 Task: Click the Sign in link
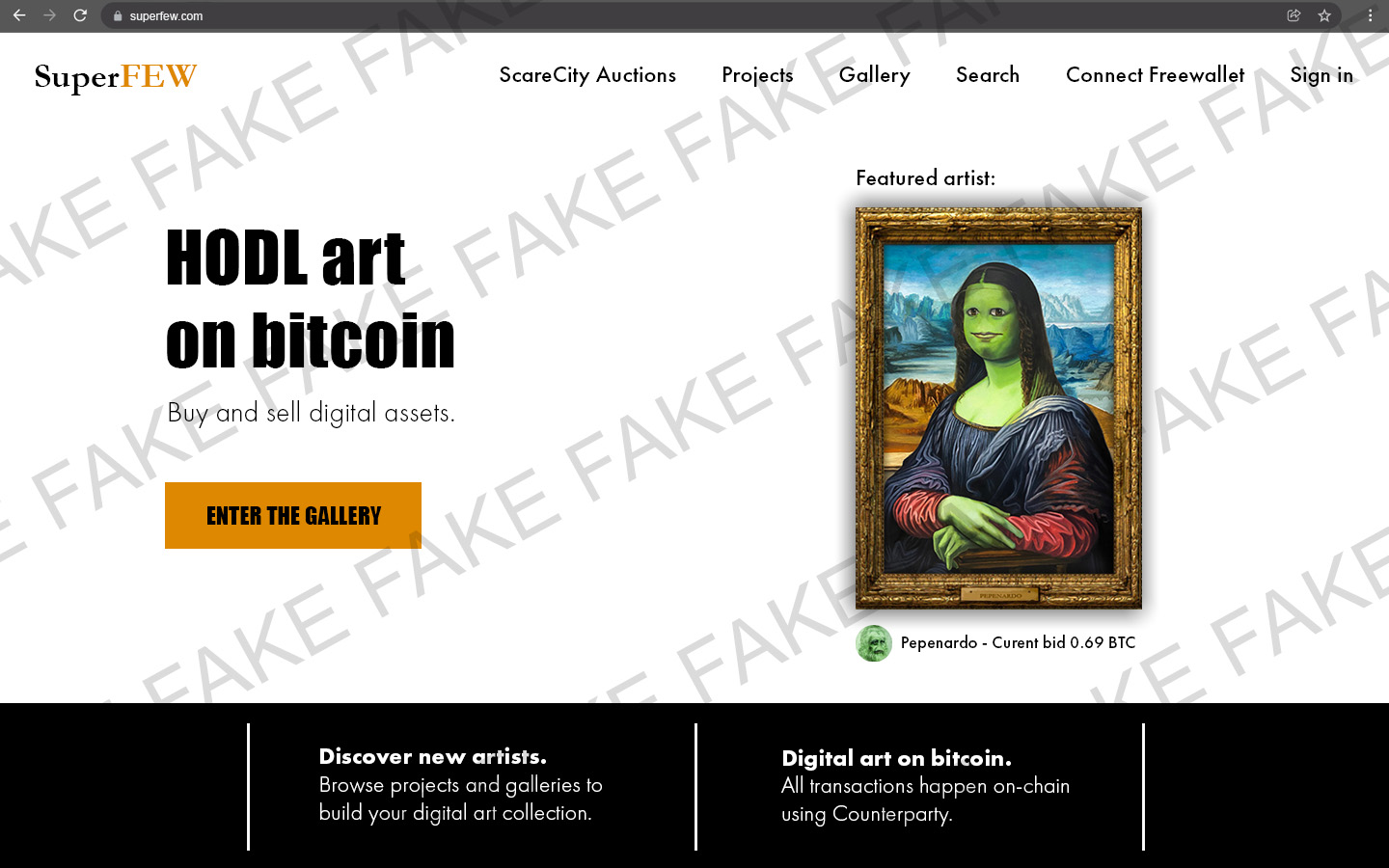1321,75
